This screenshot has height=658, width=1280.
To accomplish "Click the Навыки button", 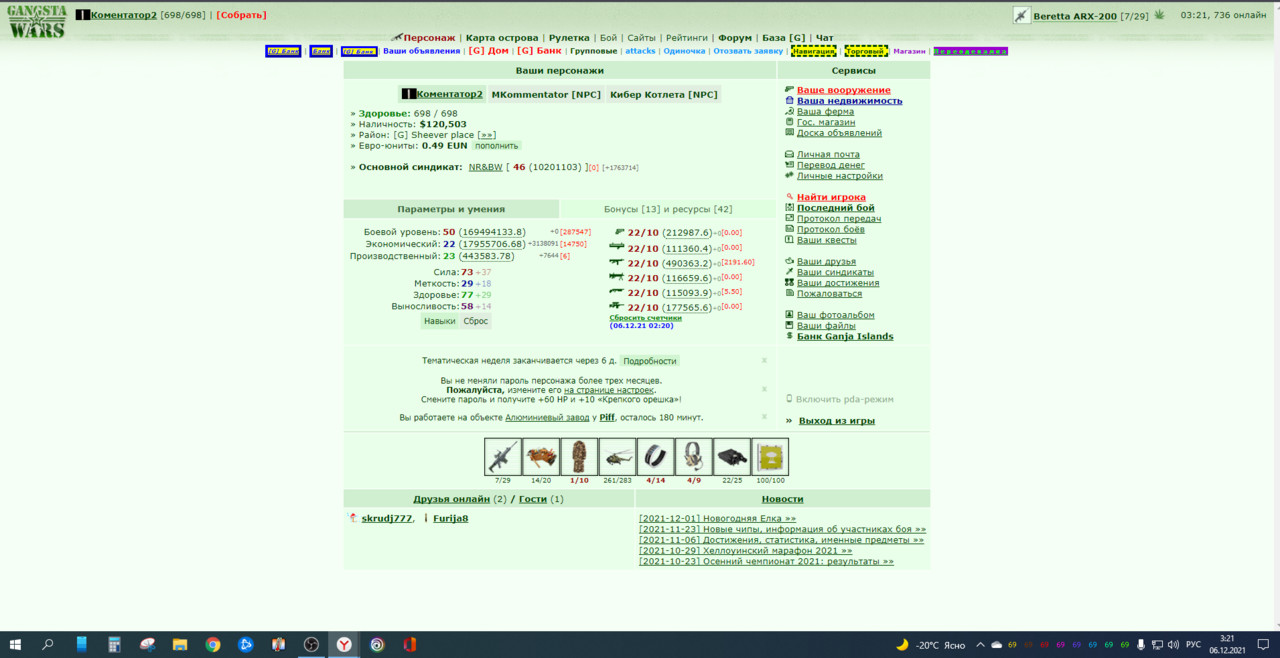I will [x=439, y=321].
